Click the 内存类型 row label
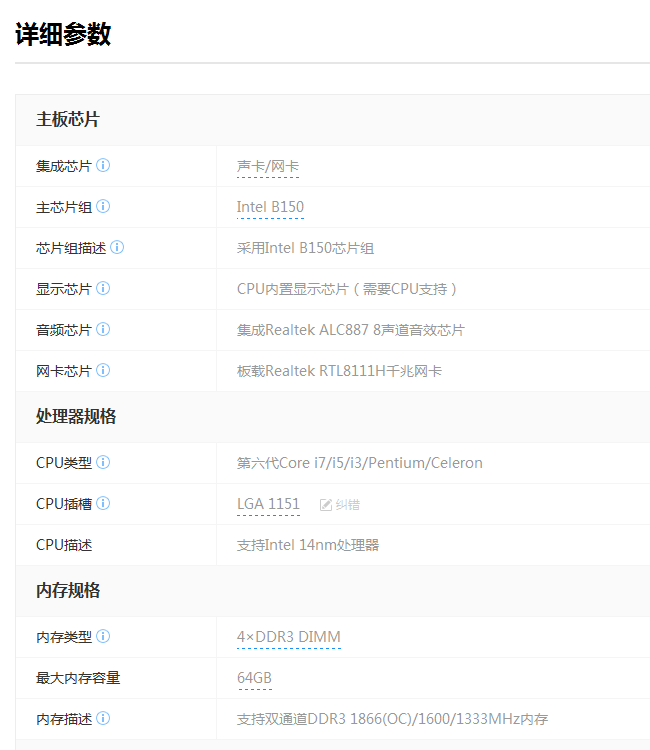This screenshot has width=650, height=750. click(64, 637)
